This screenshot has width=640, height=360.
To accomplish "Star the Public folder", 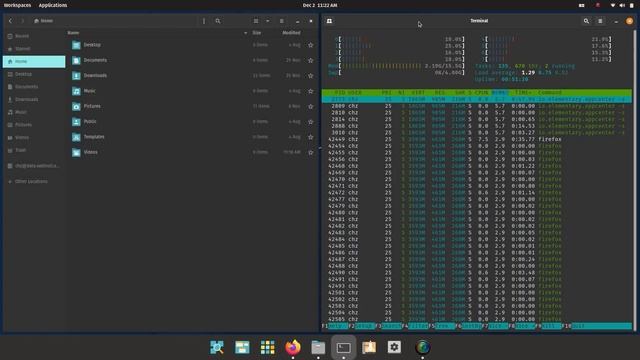I will point(311,122).
